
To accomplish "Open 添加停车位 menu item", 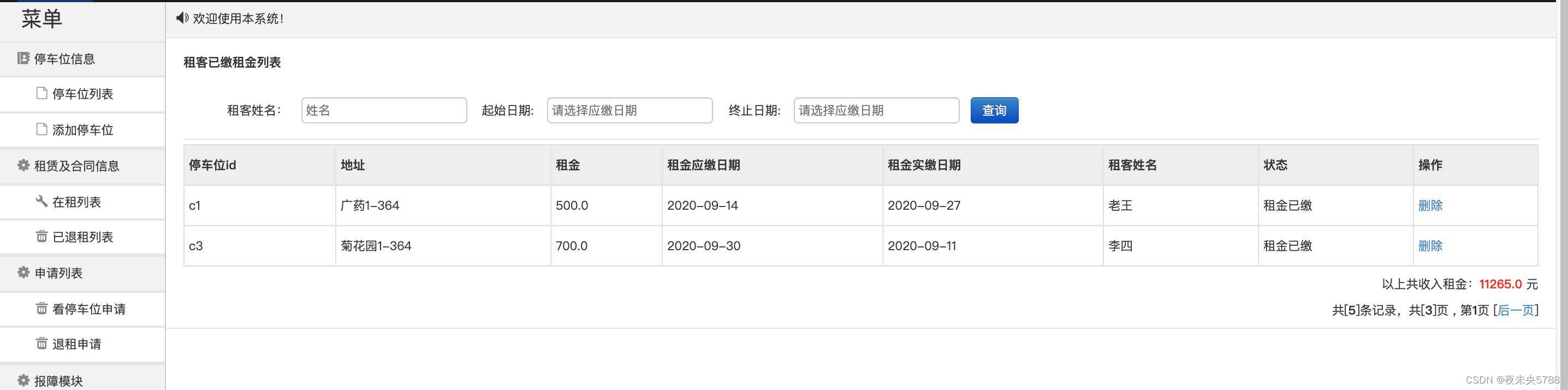I will pos(82,130).
